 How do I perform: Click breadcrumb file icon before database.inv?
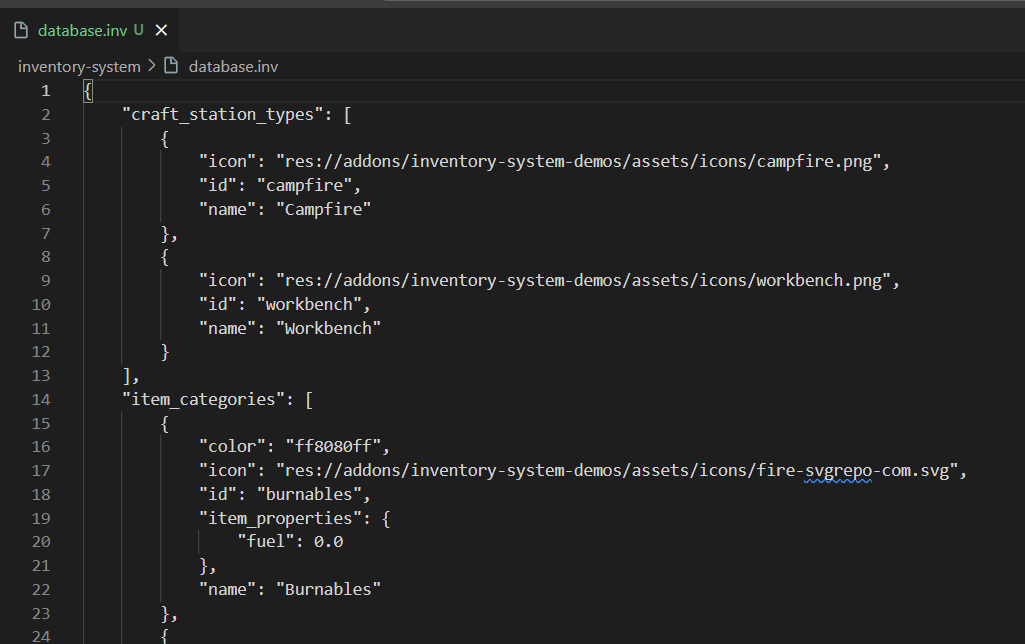tap(171, 65)
